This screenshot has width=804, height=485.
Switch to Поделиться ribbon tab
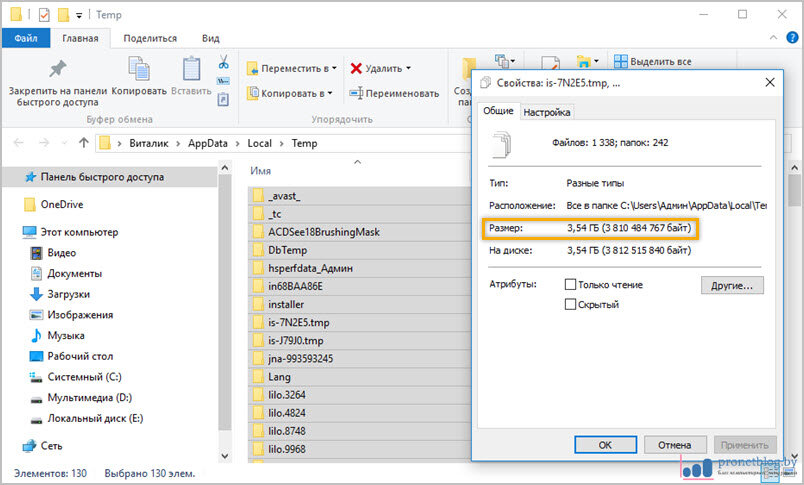[x=150, y=38]
